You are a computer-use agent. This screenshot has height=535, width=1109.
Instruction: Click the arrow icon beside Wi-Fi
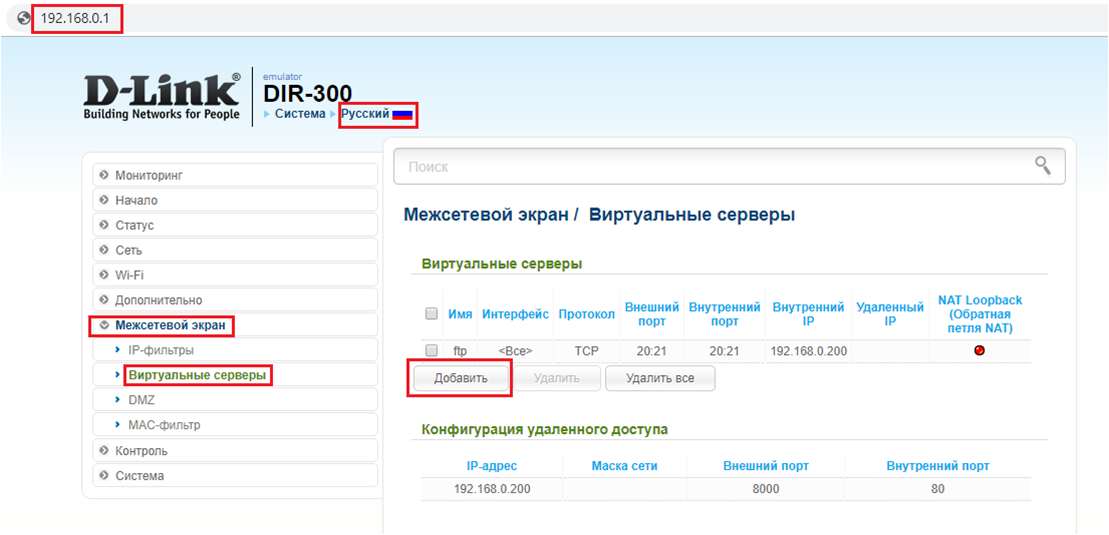(104, 275)
